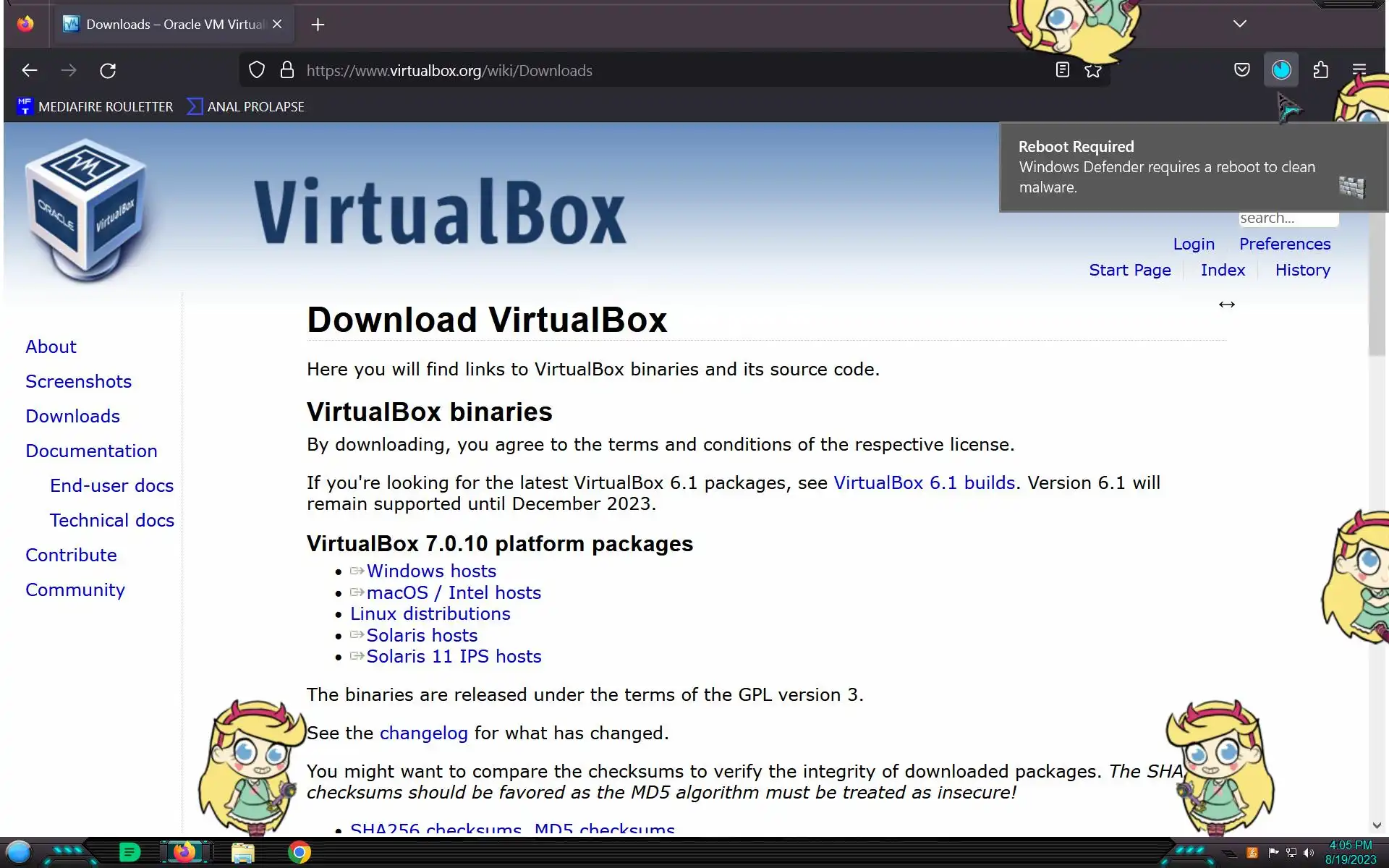Expand the list all tabs chevron
The height and width of the screenshot is (868, 1389).
1239,24
